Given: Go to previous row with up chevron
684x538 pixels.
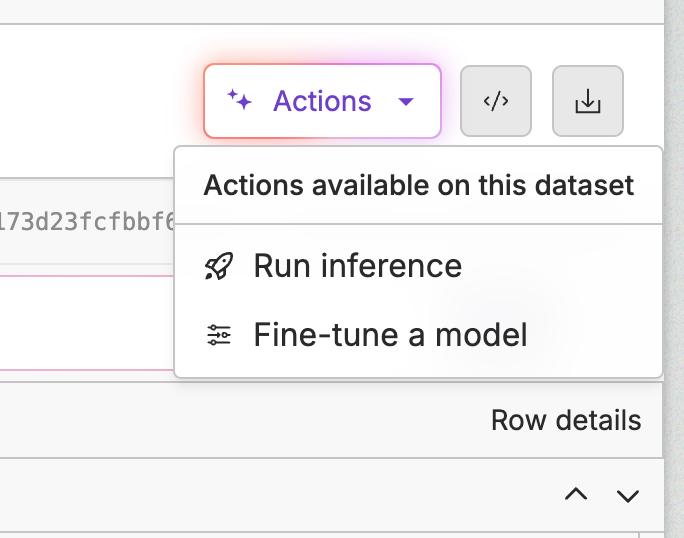Looking at the screenshot, I should (575, 494).
